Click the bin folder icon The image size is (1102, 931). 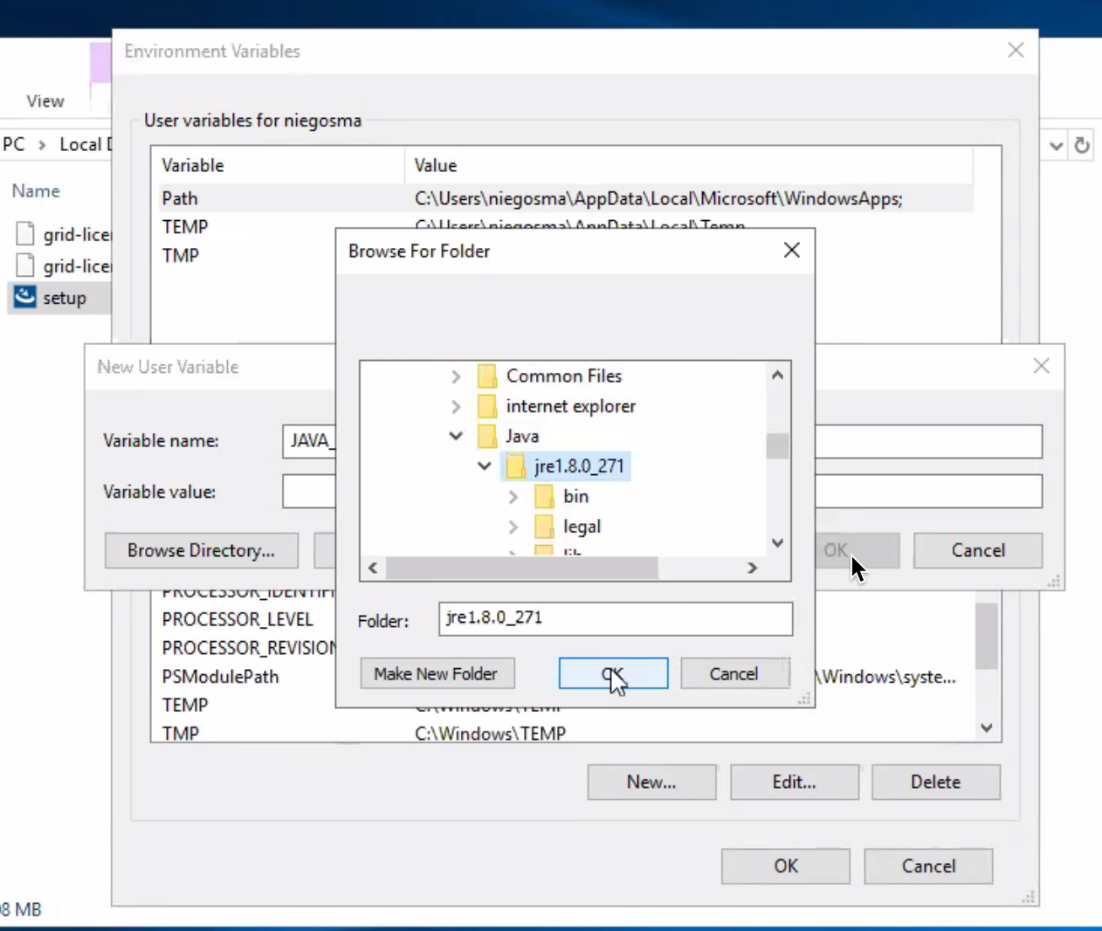tap(544, 497)
